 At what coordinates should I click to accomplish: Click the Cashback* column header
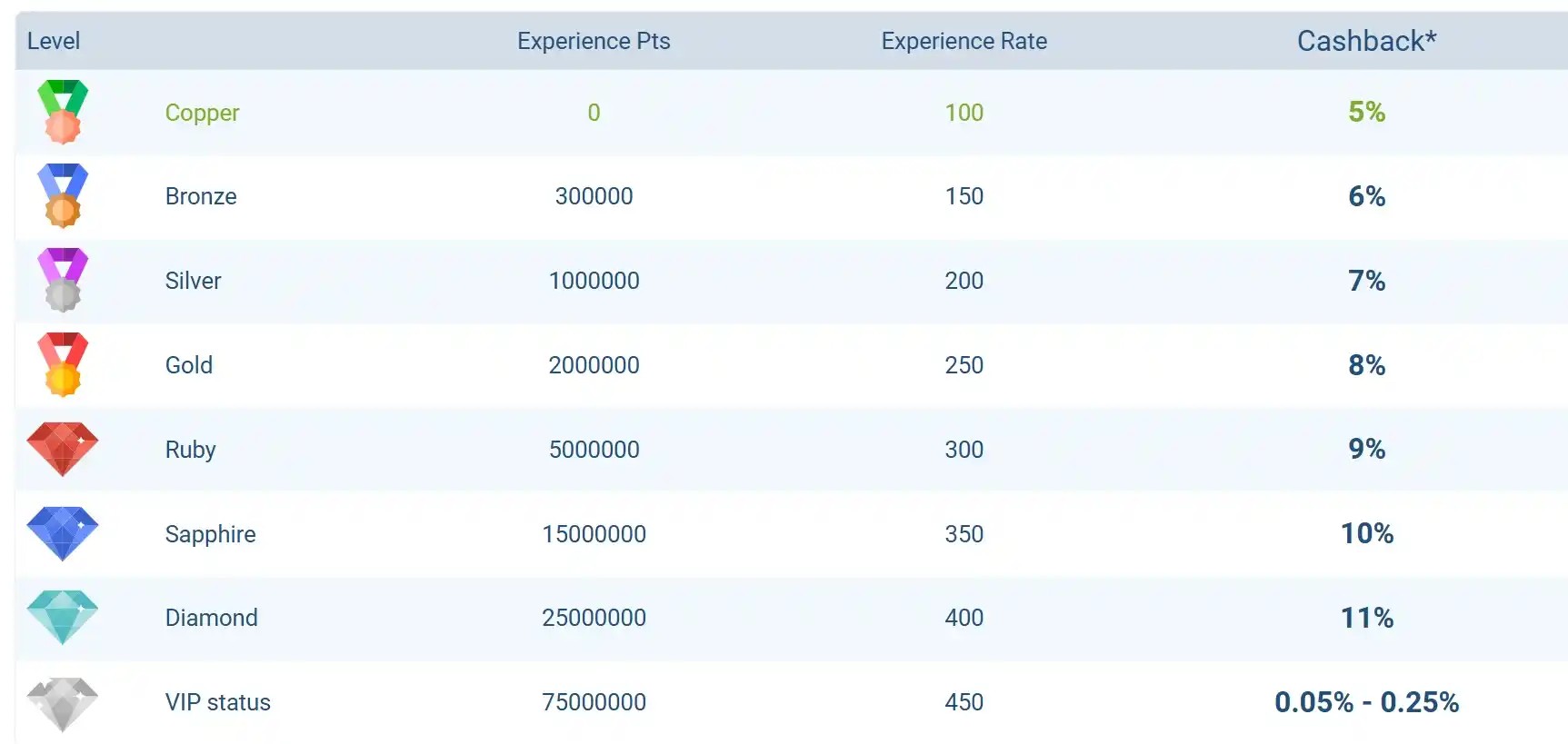click(1366, 41)
